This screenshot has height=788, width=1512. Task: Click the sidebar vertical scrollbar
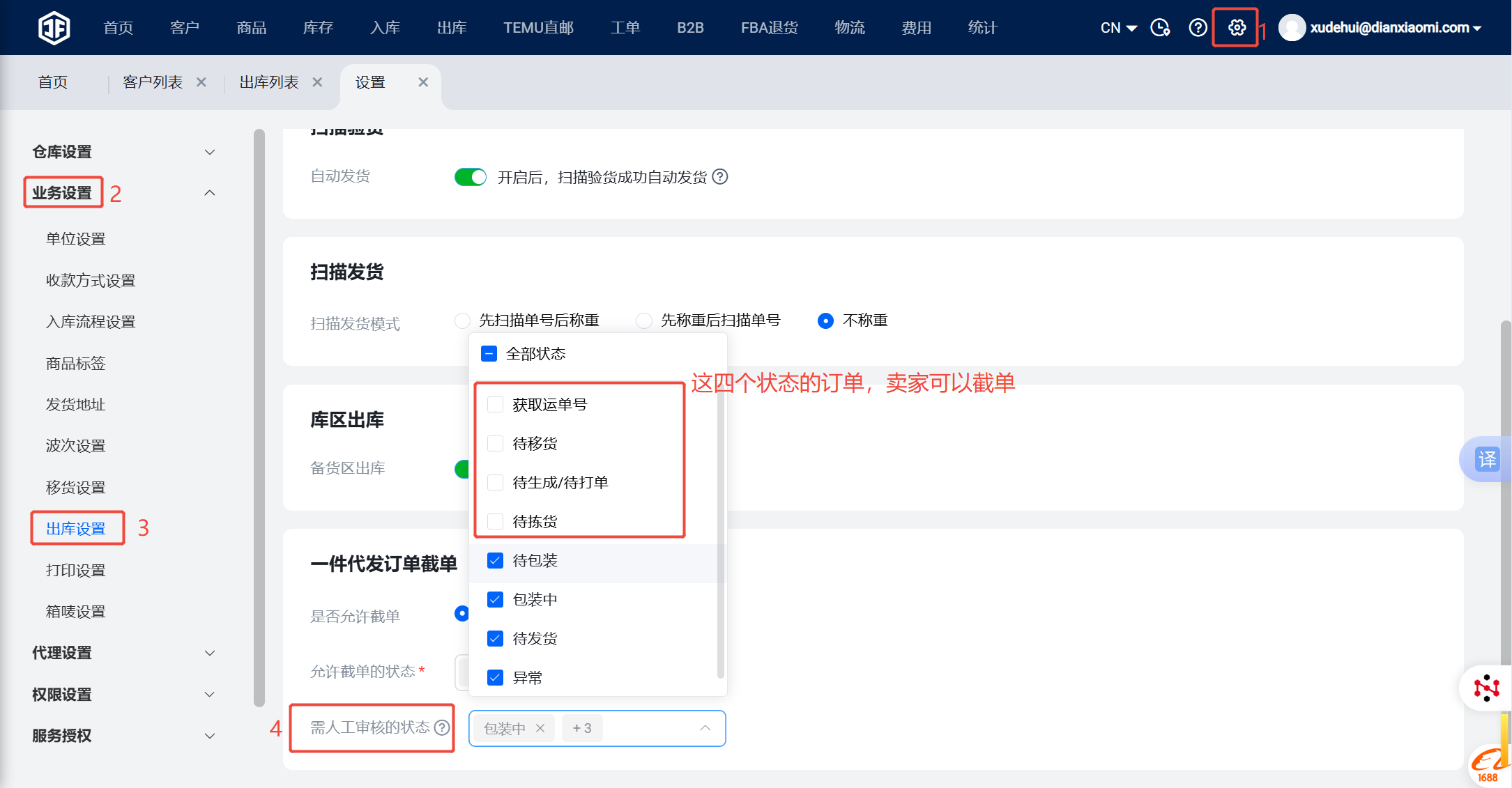[259, 418]
